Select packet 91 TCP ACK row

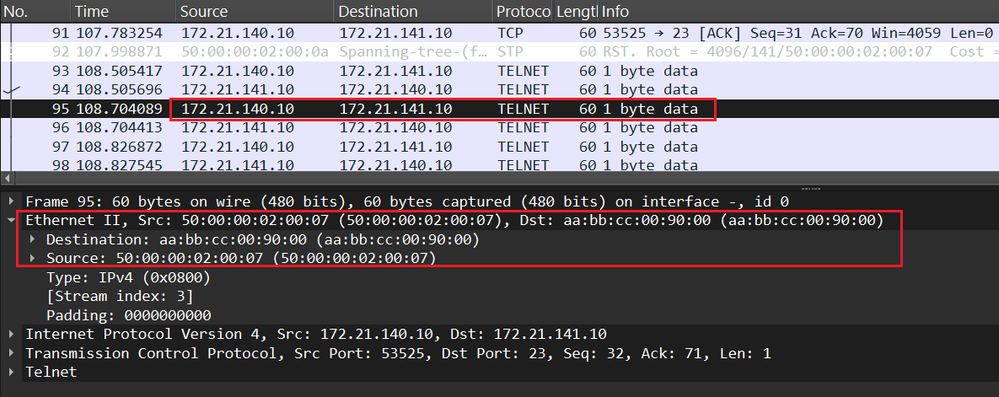click(500, 33)
